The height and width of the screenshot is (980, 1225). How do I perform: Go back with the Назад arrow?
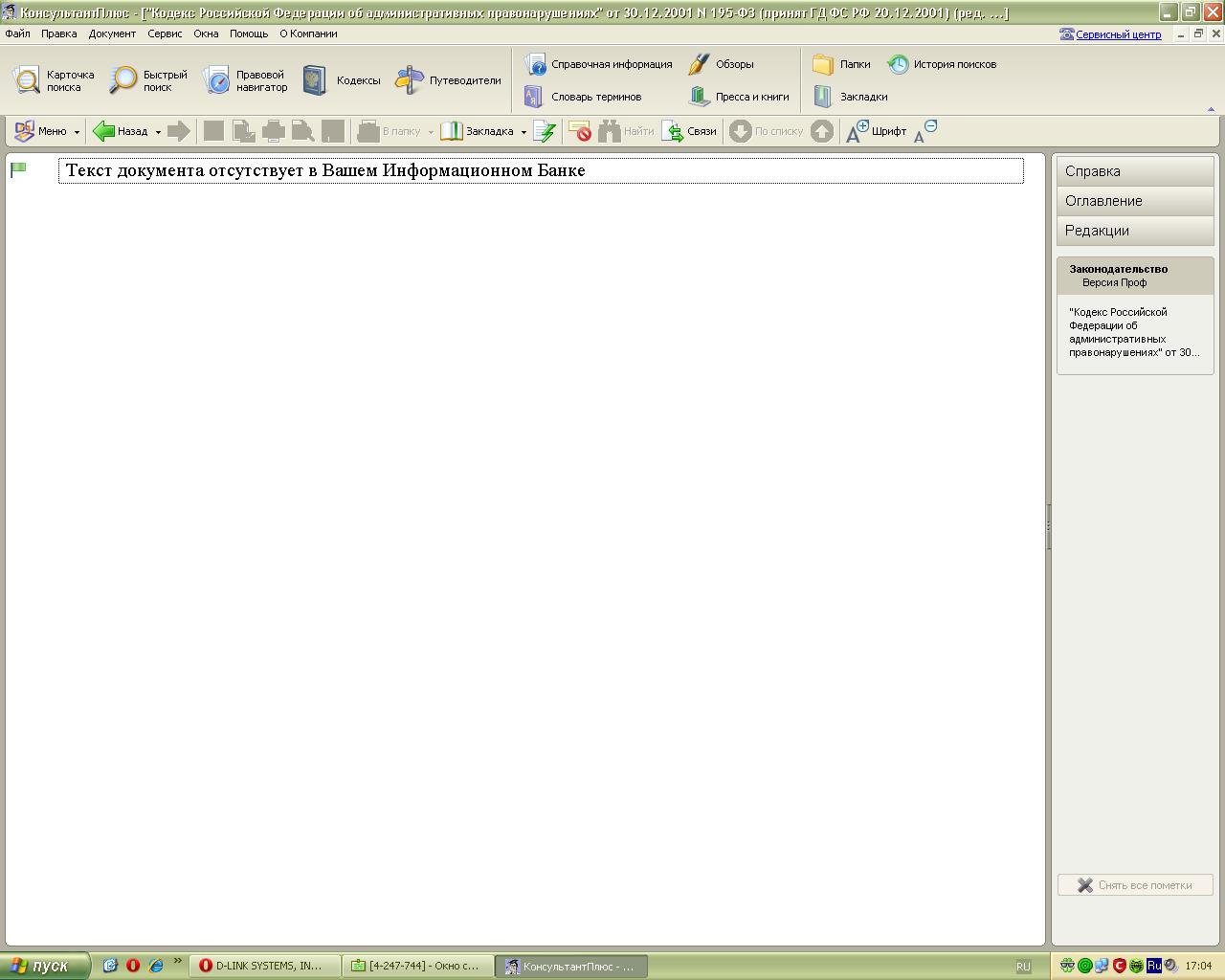click(x=121, y=131)
